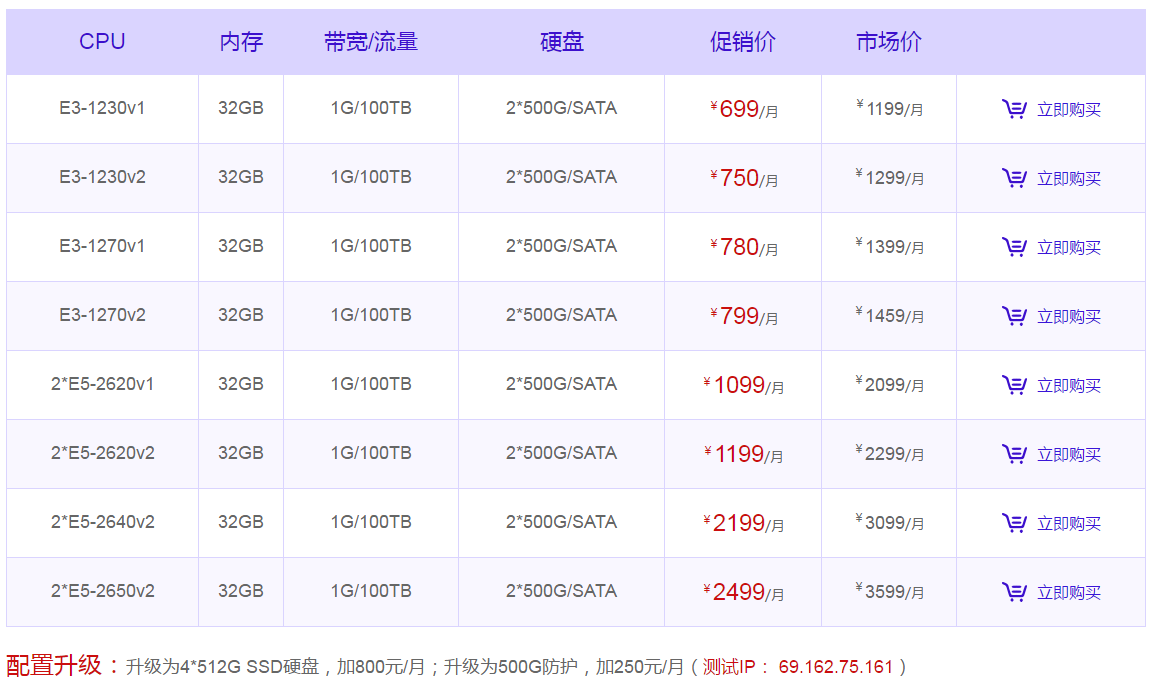Click the cart icon in the 2*E5-2620v2 row
This screenshot has height=682, width=1153.
click(1014, 454)
